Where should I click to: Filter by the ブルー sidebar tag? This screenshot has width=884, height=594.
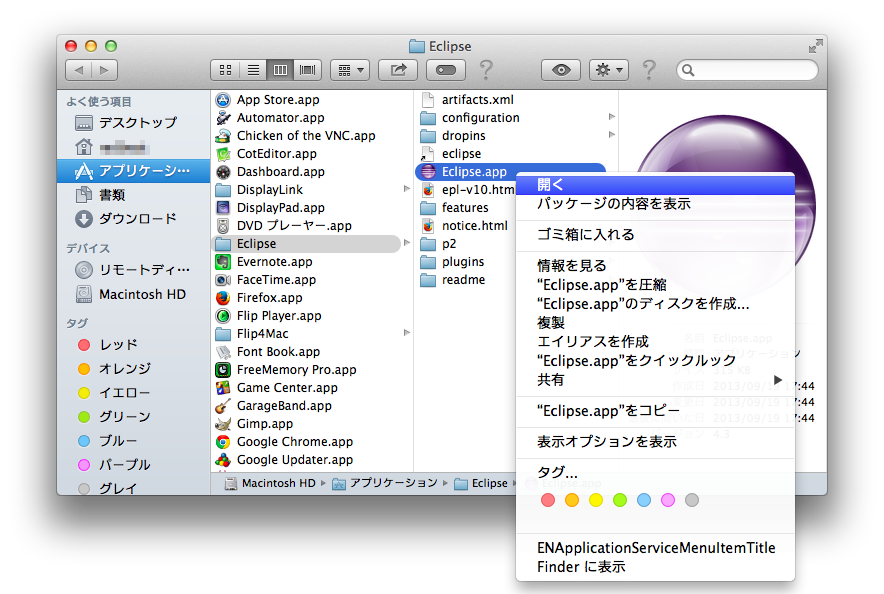coord(133,441)
